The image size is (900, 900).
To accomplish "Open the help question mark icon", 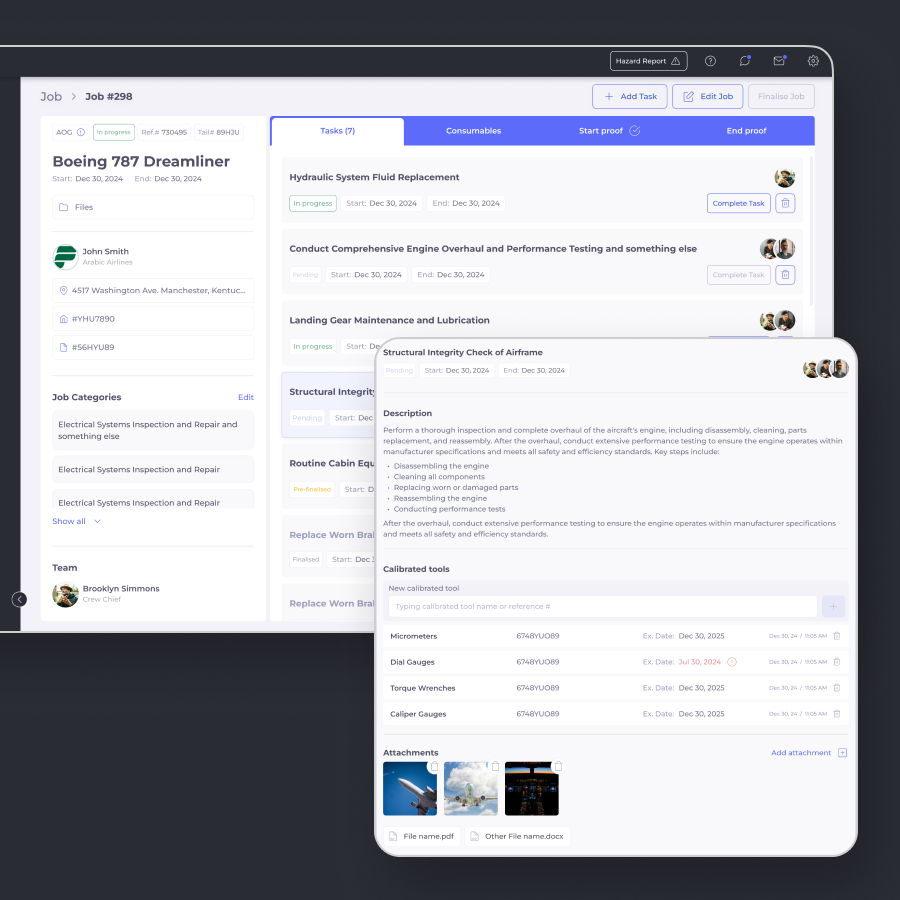I will [710, 61].
